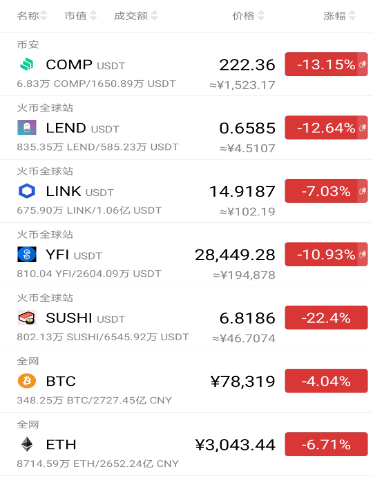Open the COMP coin logo
Image resolution: width=372 pixels, height=480 pixels.
(27, 64)
